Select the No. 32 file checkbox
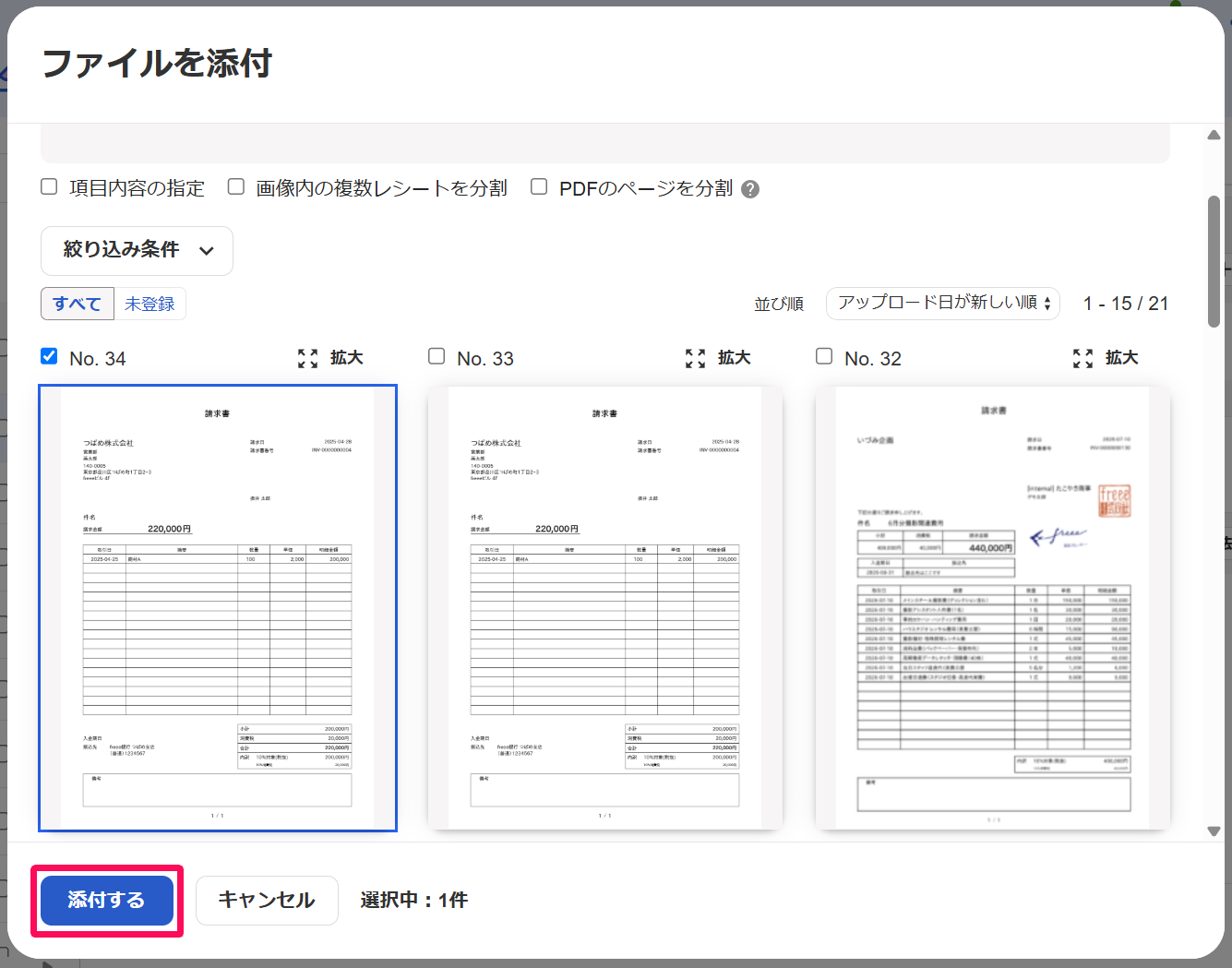 click(825, 356)
